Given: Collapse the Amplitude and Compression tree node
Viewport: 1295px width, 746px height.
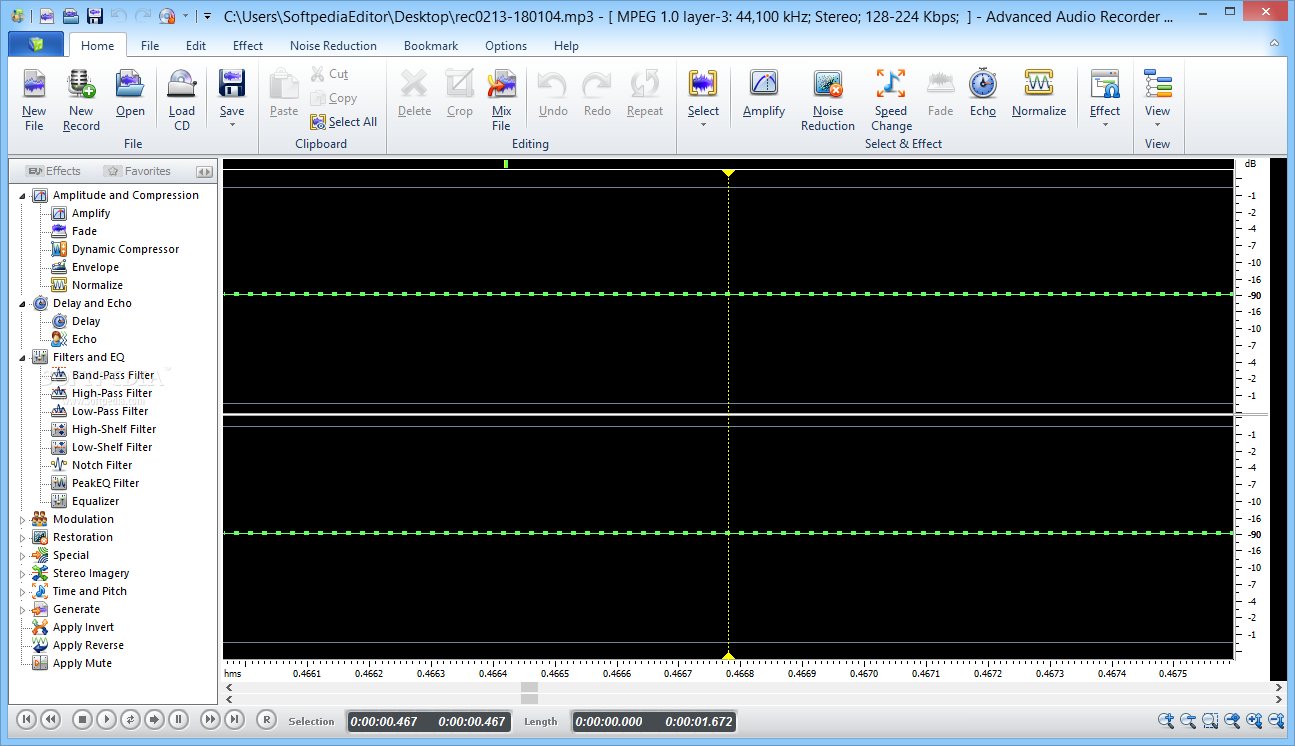Looking at the screenshot, I should click(x=22, y=196).
